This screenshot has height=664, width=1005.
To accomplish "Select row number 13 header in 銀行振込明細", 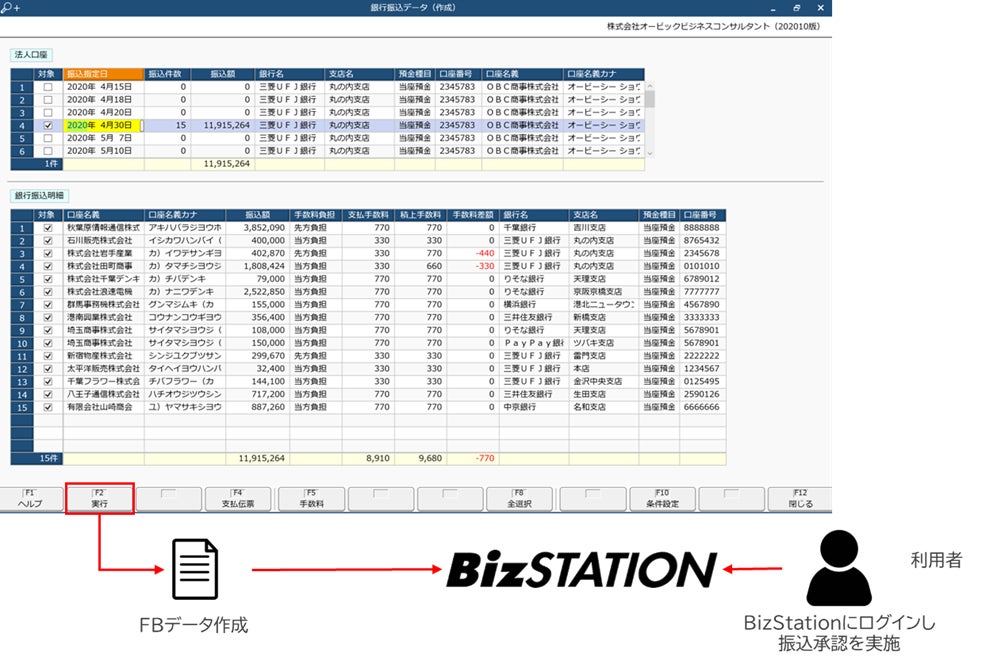I will (22, 381).
